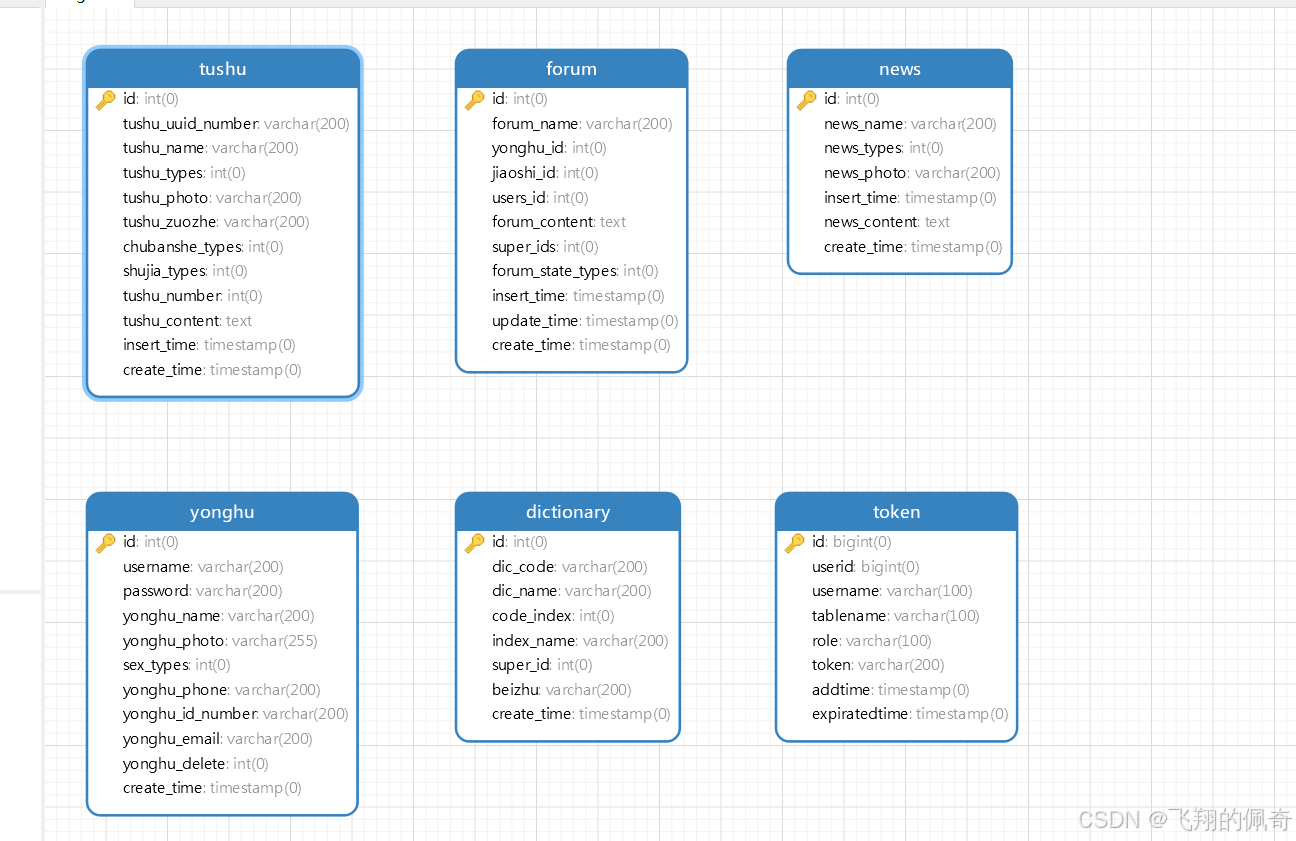This screenshot has height=841, width=1296.
Task: Click the token varchar(200) field
Action: point(878,665)
